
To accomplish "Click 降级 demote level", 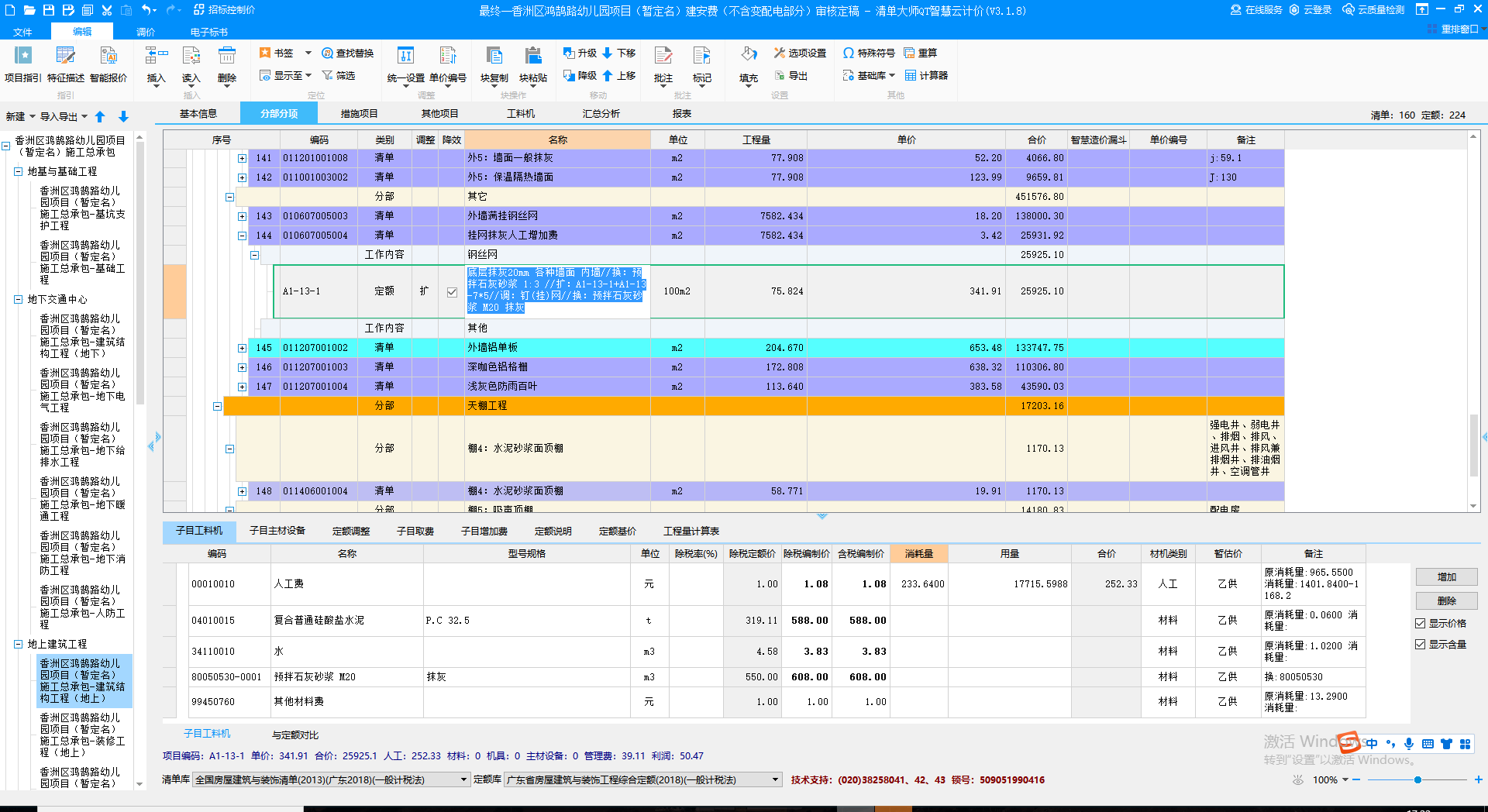I will (580, 75).
